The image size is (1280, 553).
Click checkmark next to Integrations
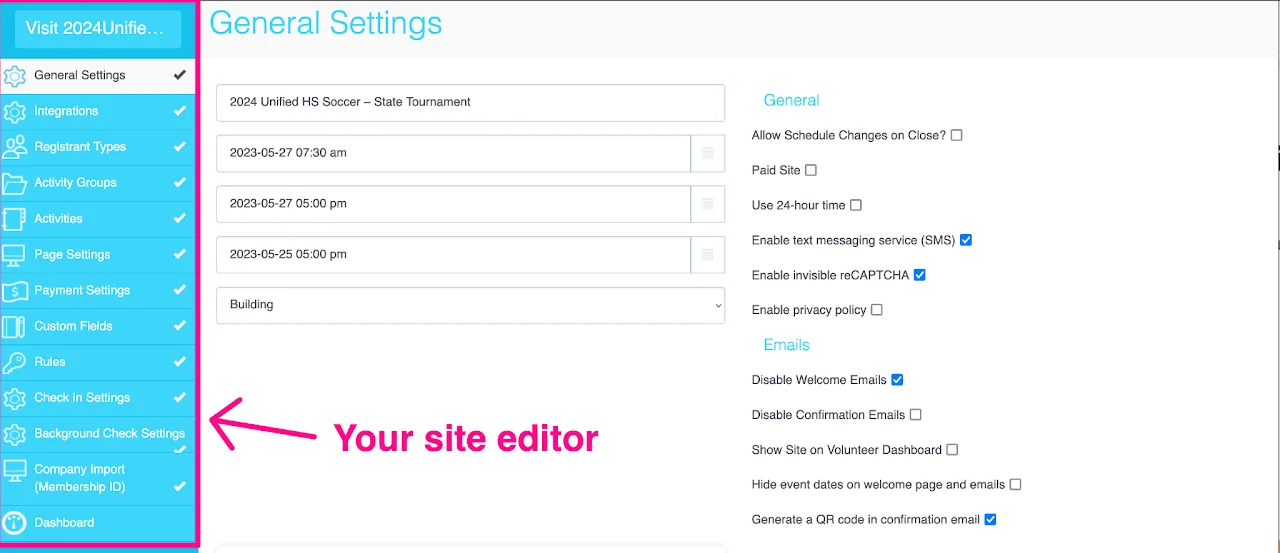click(x=180, y=111)
